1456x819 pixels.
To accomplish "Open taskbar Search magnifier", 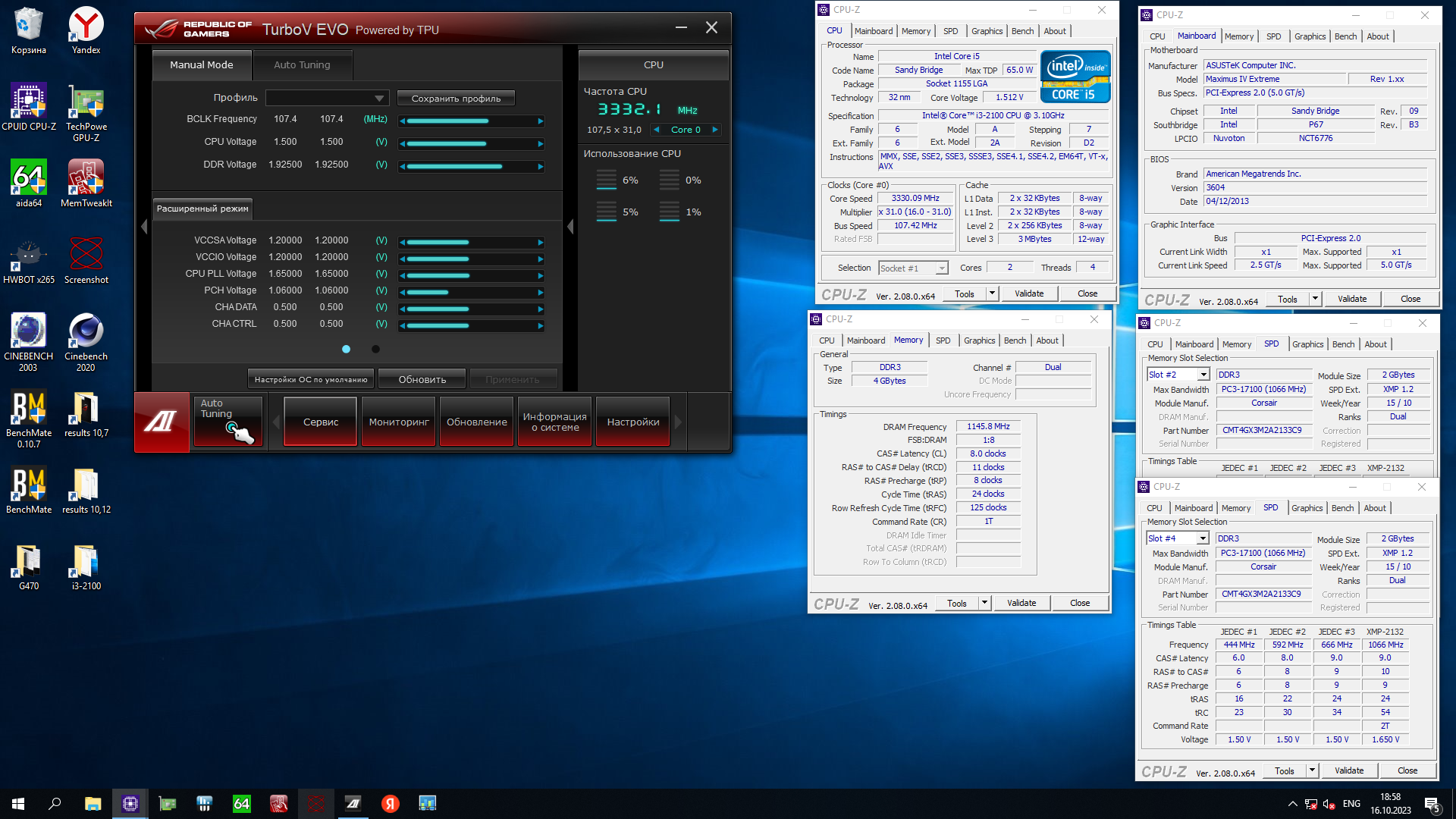I will pos(55,804).
